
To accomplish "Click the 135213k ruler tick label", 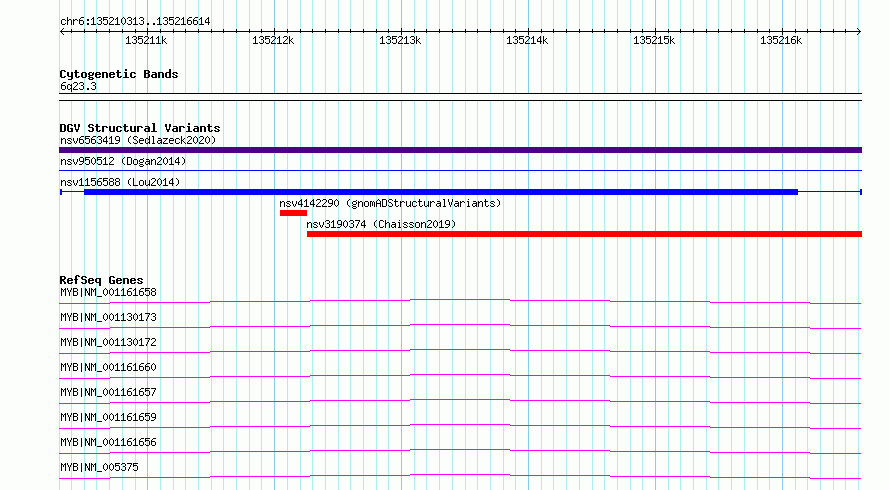I will point(400,40).
